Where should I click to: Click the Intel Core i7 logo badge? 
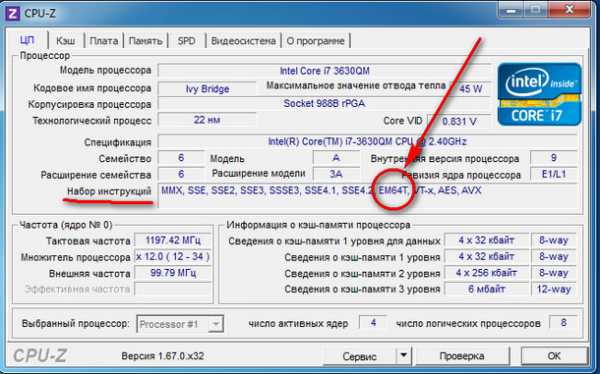pos(540,94)
